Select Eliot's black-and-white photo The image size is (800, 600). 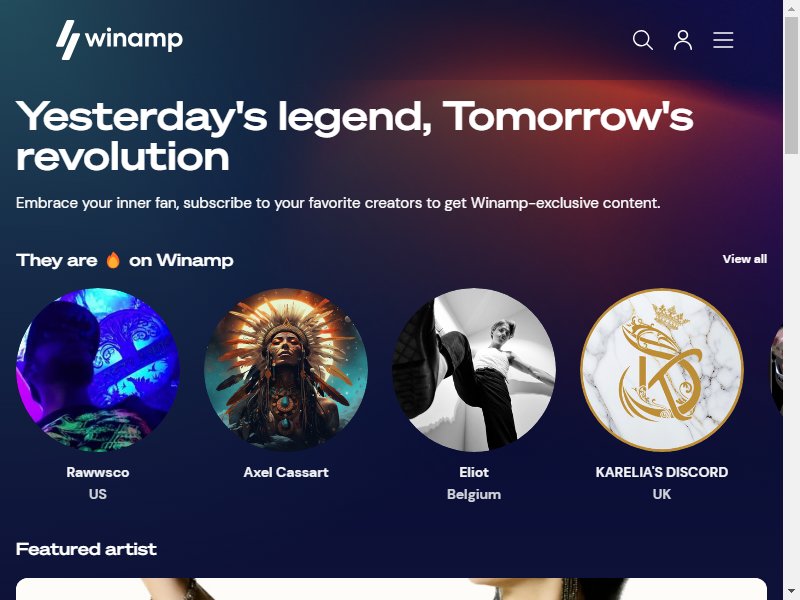474,370
